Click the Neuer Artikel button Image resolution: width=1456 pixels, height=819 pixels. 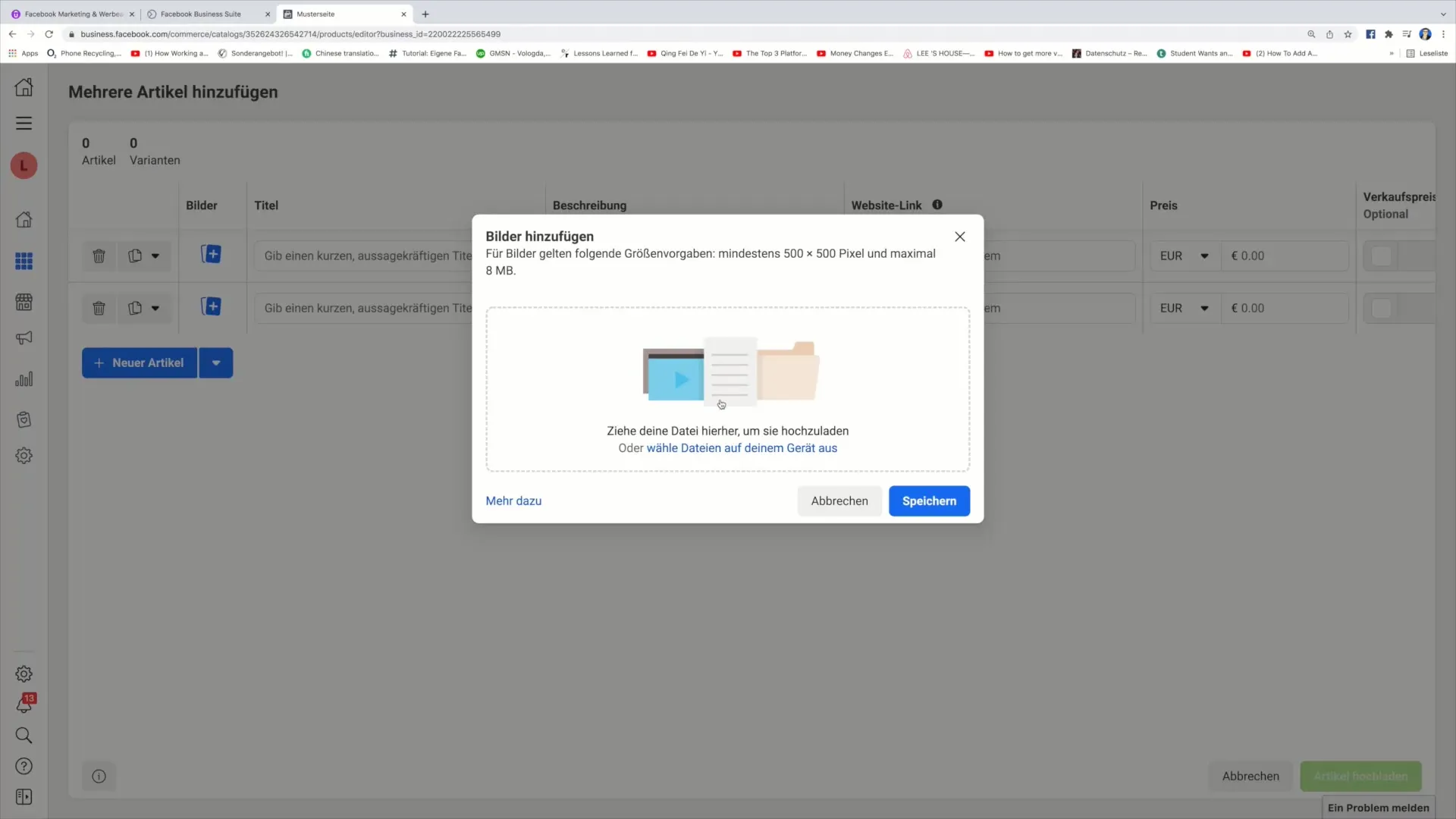140,362
